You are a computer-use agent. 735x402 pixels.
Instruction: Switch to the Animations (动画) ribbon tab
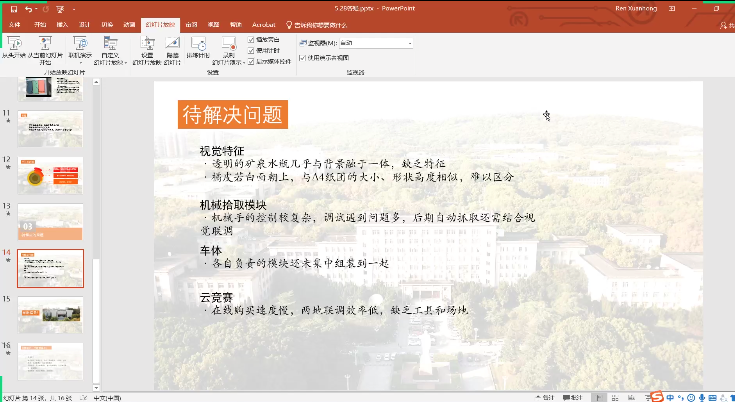pyautogui.click(x=129, y=25)
